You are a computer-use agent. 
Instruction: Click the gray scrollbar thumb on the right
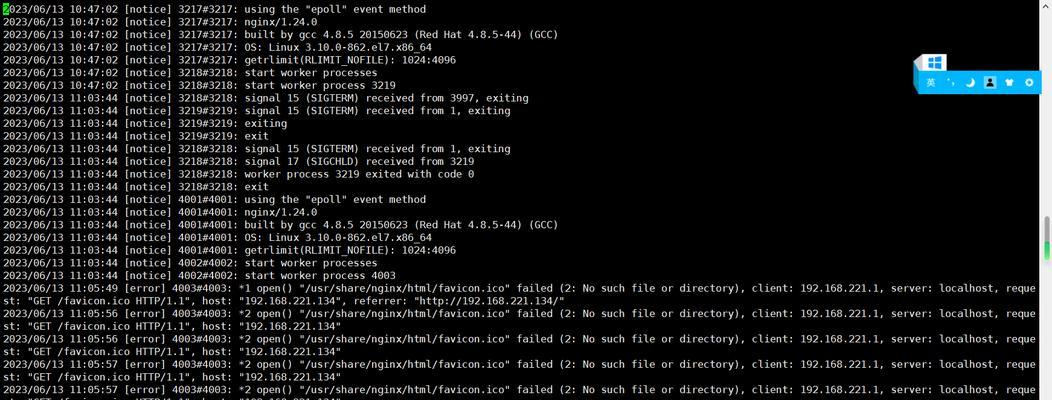click(1046, 230)
